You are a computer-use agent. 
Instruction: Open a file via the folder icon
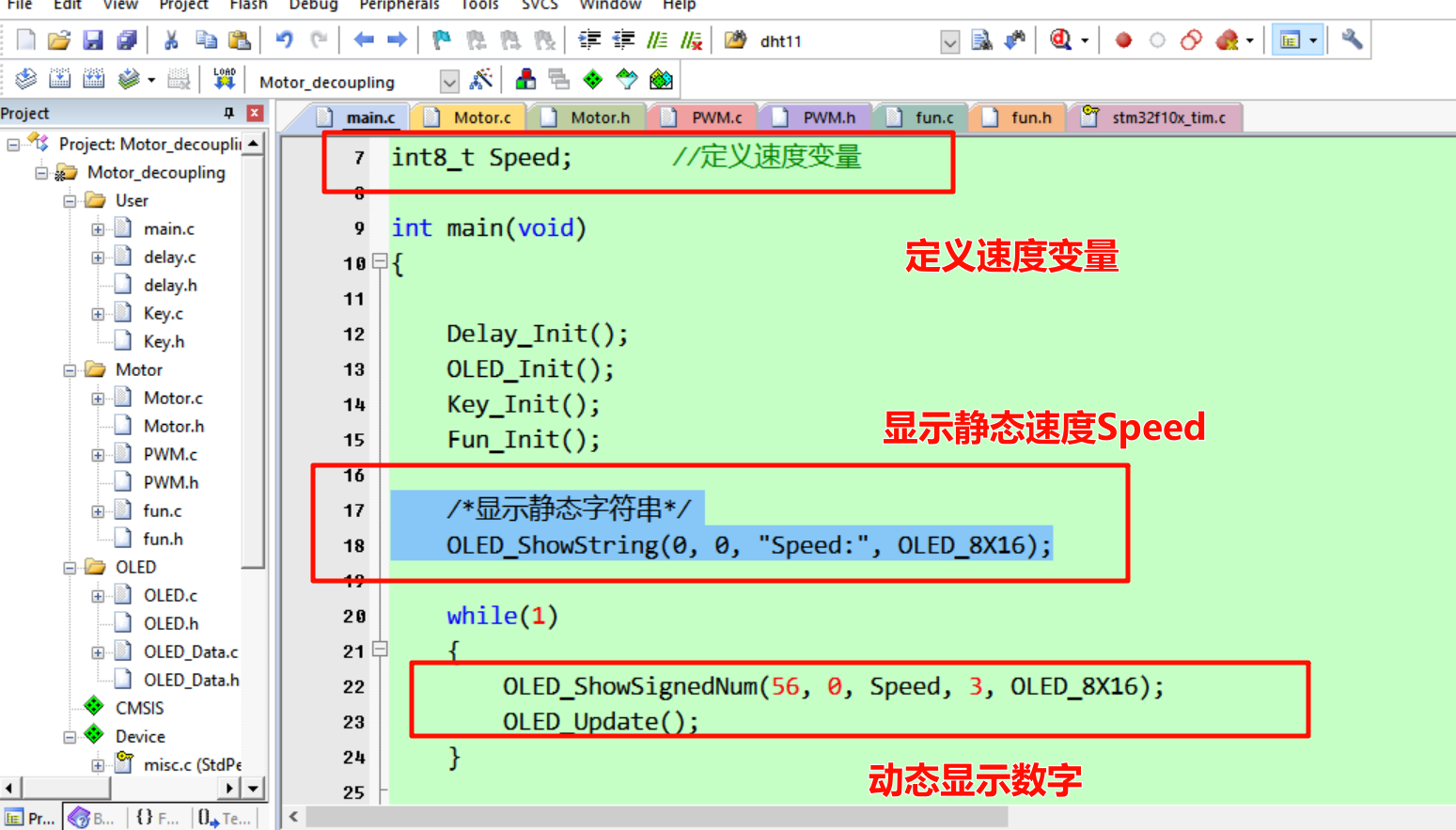(x=58, y=40)
